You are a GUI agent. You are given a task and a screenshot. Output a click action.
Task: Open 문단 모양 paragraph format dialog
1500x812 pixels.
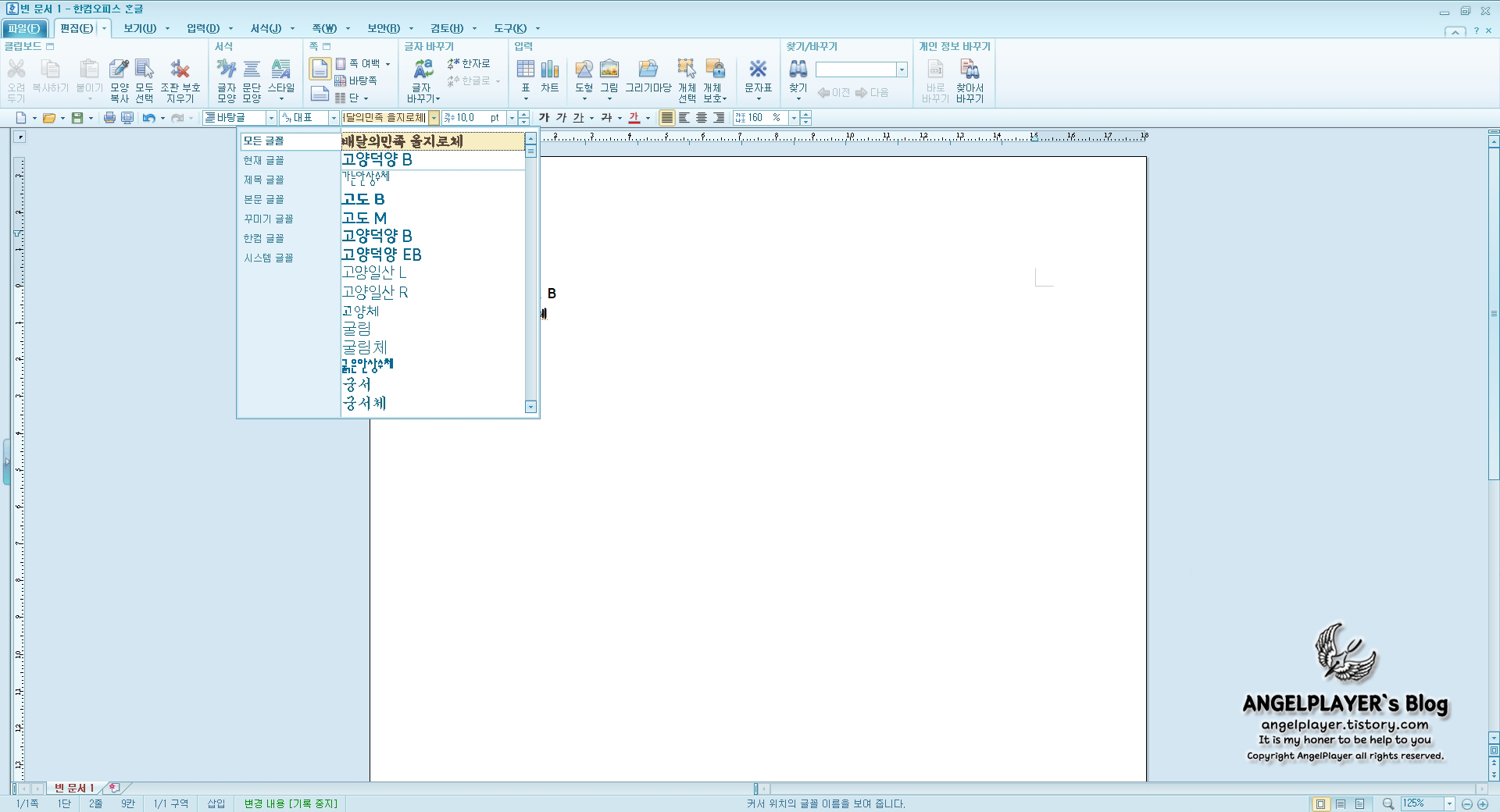(252, 80)
